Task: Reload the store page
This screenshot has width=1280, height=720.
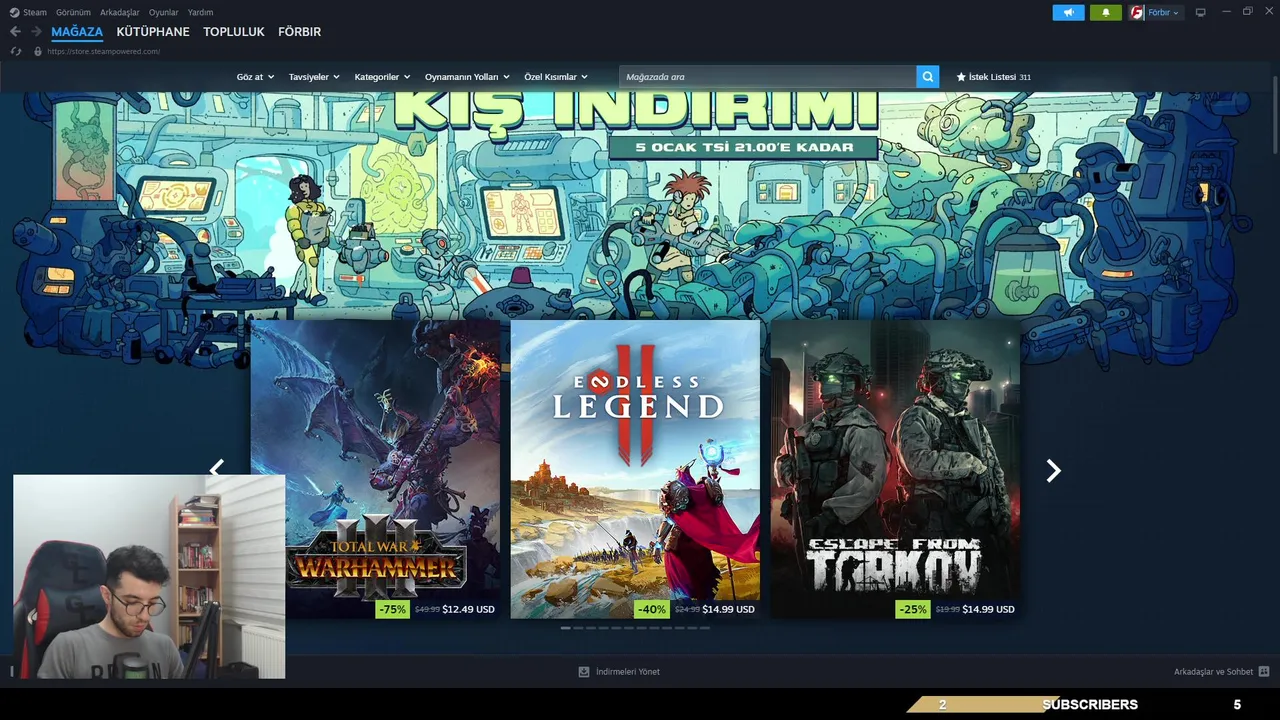Action: pos(16,51)
